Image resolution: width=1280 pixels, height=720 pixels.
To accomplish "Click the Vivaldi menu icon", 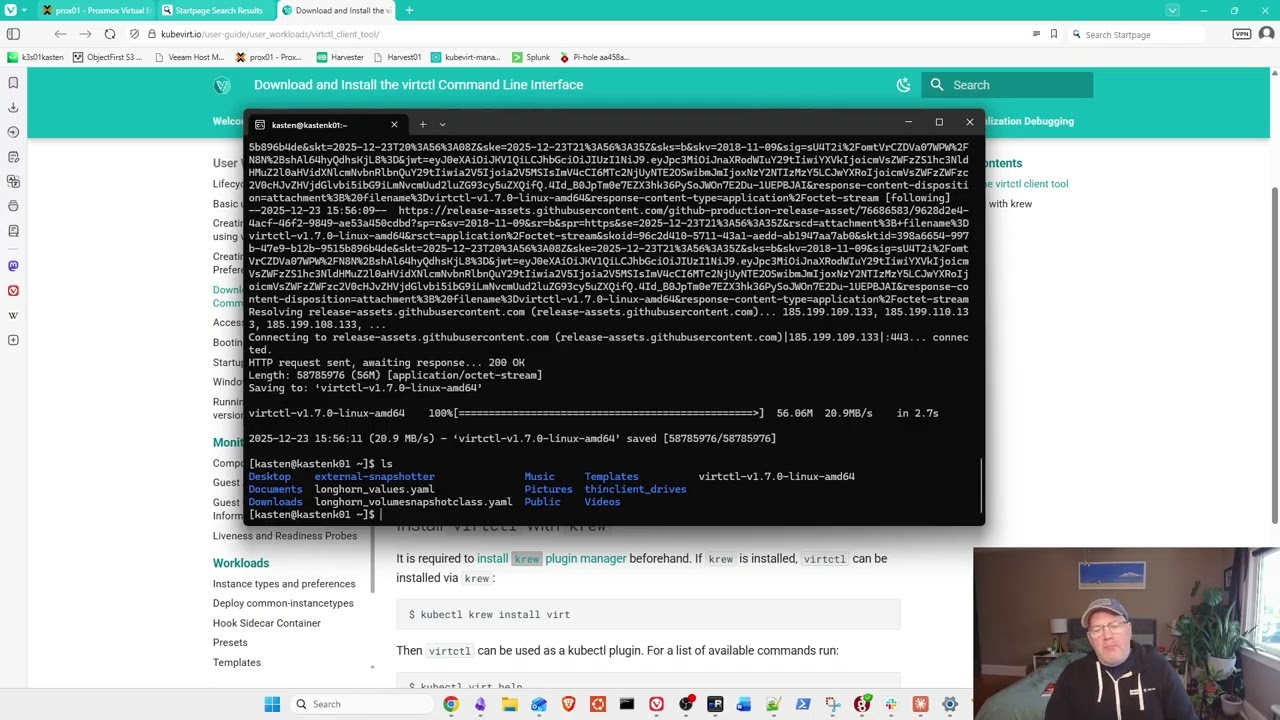I will tap(10, 10).
